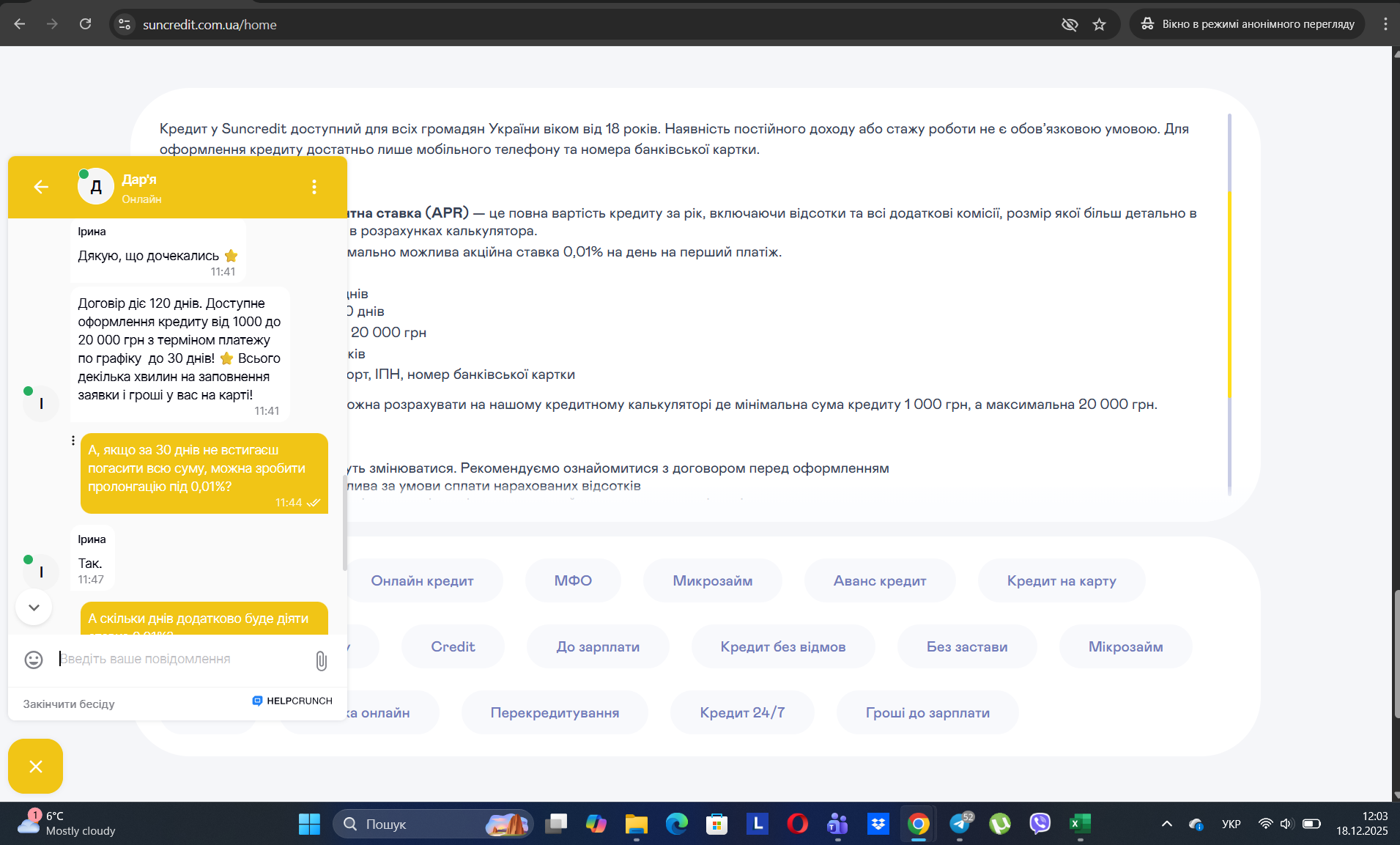
Task: Open Microsoft Store from the taskbar
Action: point(716,824)
